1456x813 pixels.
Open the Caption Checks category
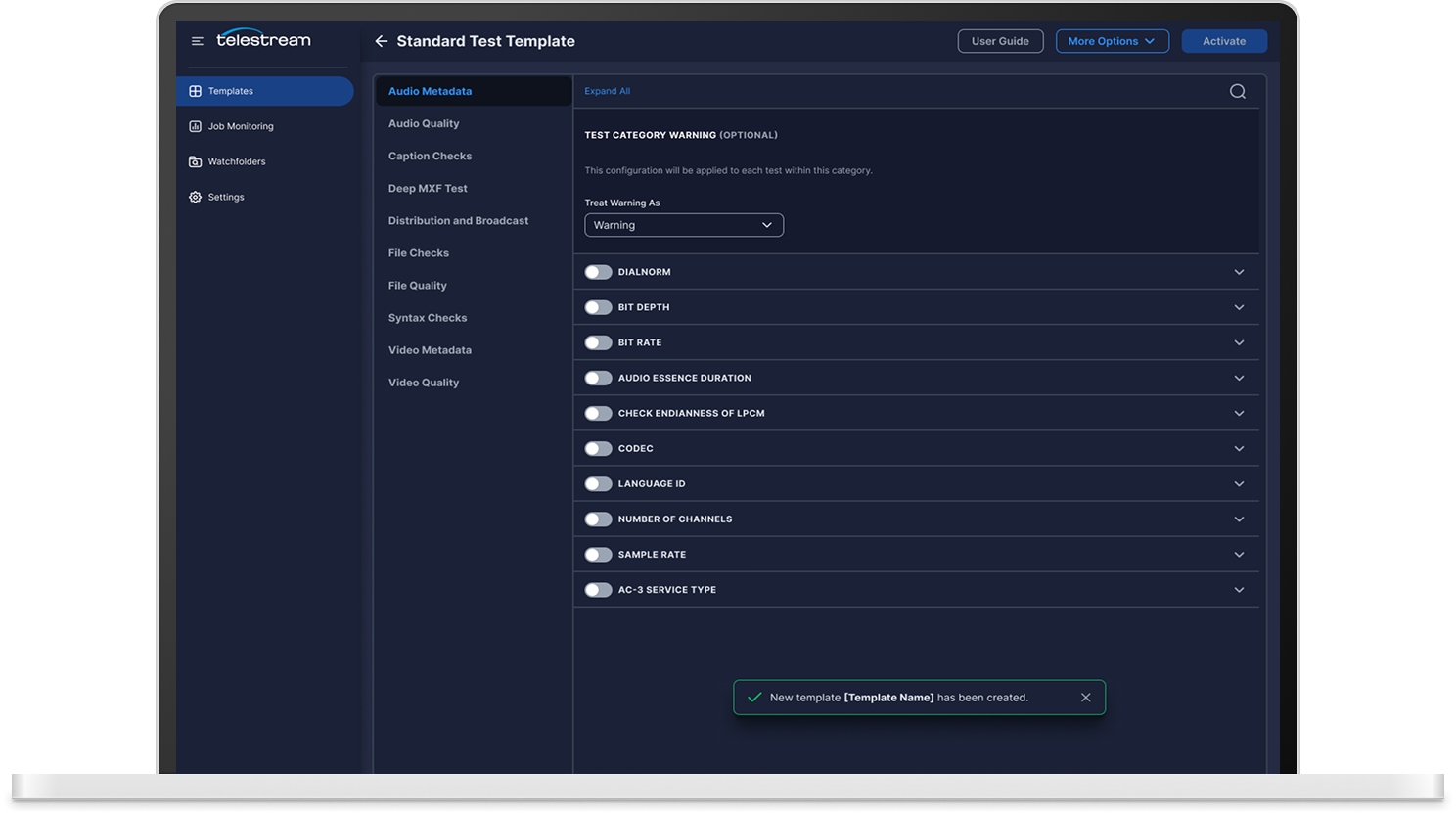pos(430,156)
